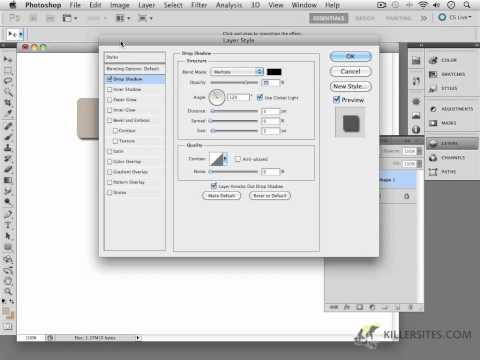Select the Path Selection tool
Viewport: 480px width, 360px height.
point(7,236)
